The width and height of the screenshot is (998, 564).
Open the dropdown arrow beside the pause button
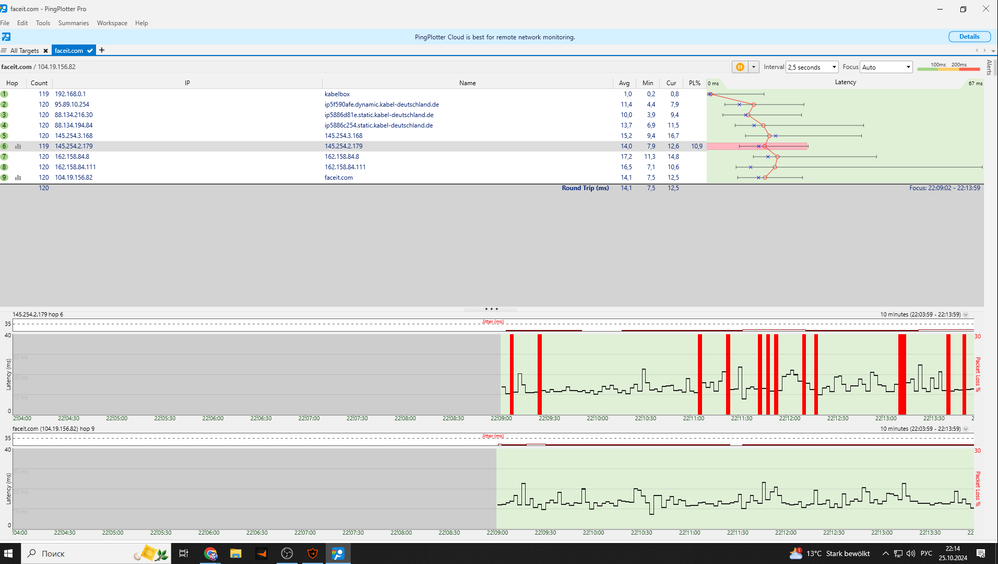[x=754, y=67]
